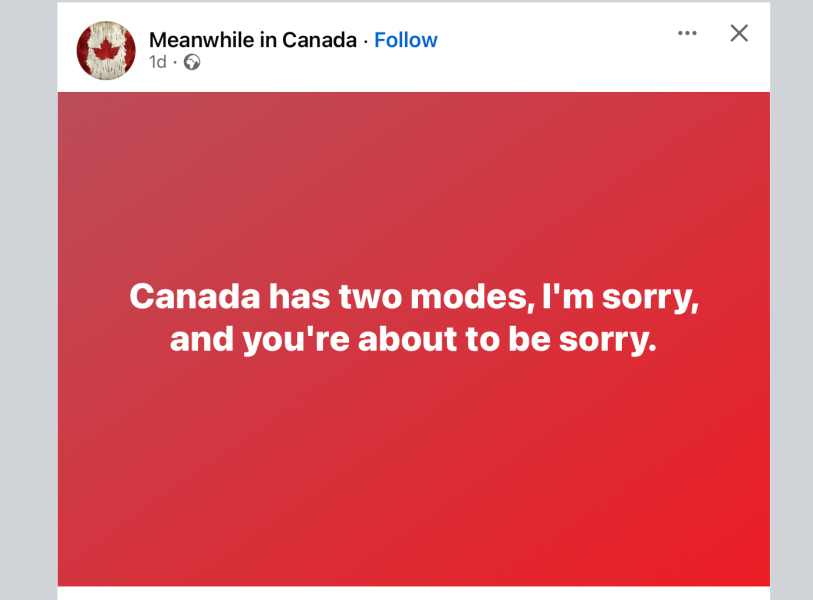Image resolution: width=813 pixels, height=600 pixels.
Task: Click the Canada flag profile avatar
Action: [x=106, y=50]
